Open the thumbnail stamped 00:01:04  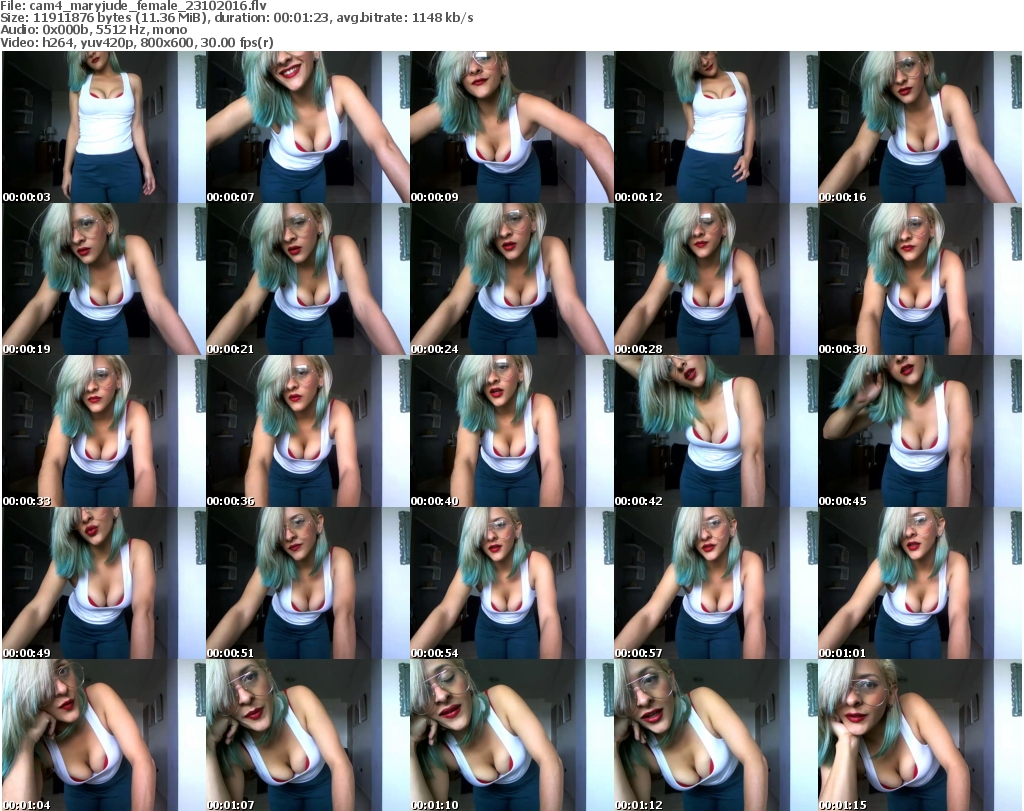[x=103, y=735]
